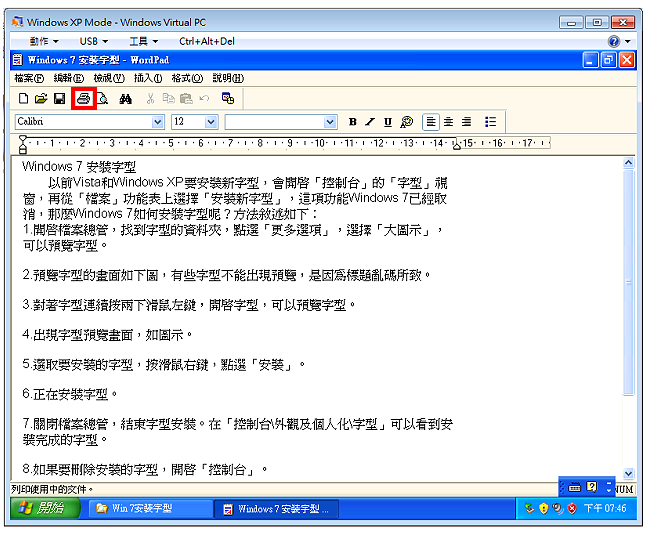This screenshot has width=648, height=533.
Task: Click the tray icon left of the red shield
Action: [x=558, y=509]
